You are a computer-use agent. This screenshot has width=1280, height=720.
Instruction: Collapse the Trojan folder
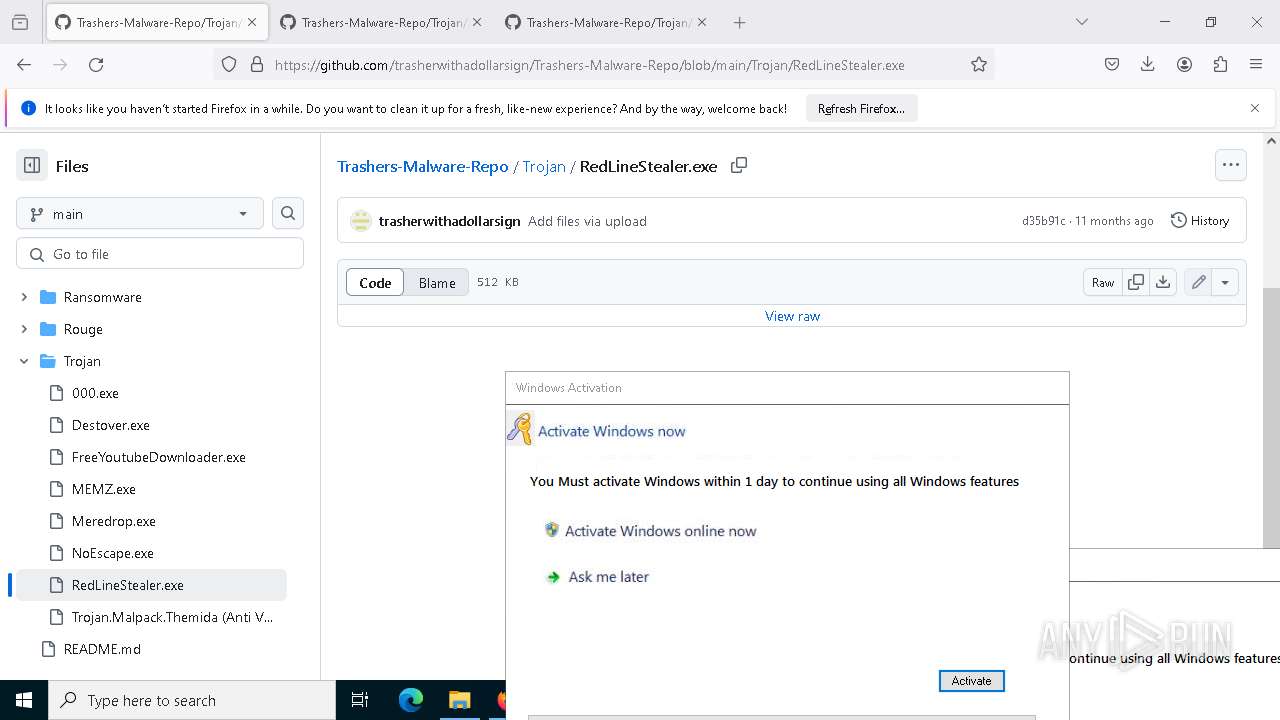pos(24,361)
